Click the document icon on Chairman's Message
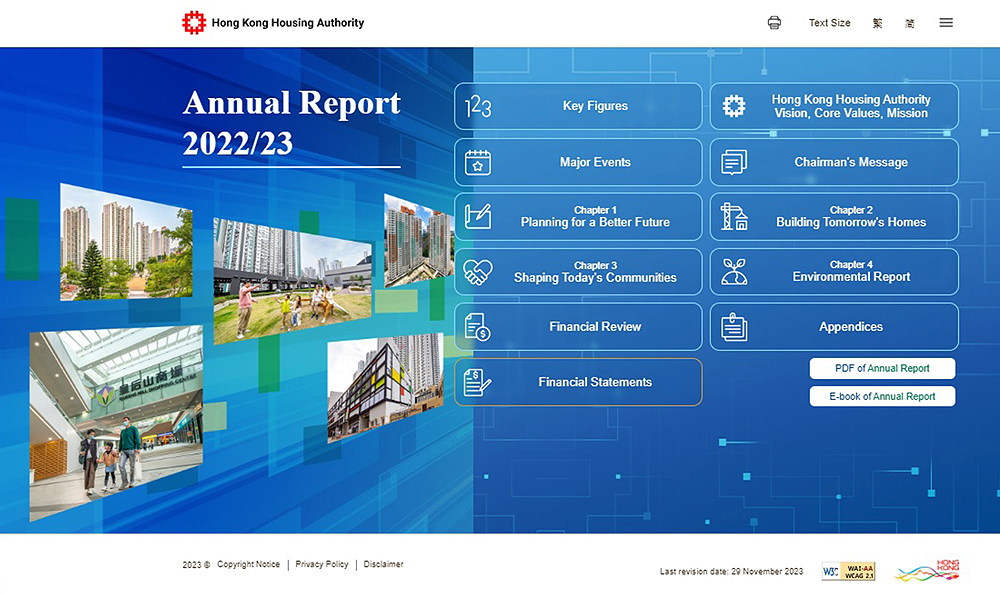This screenshot has width=1000, height=594. click(734, 162)
